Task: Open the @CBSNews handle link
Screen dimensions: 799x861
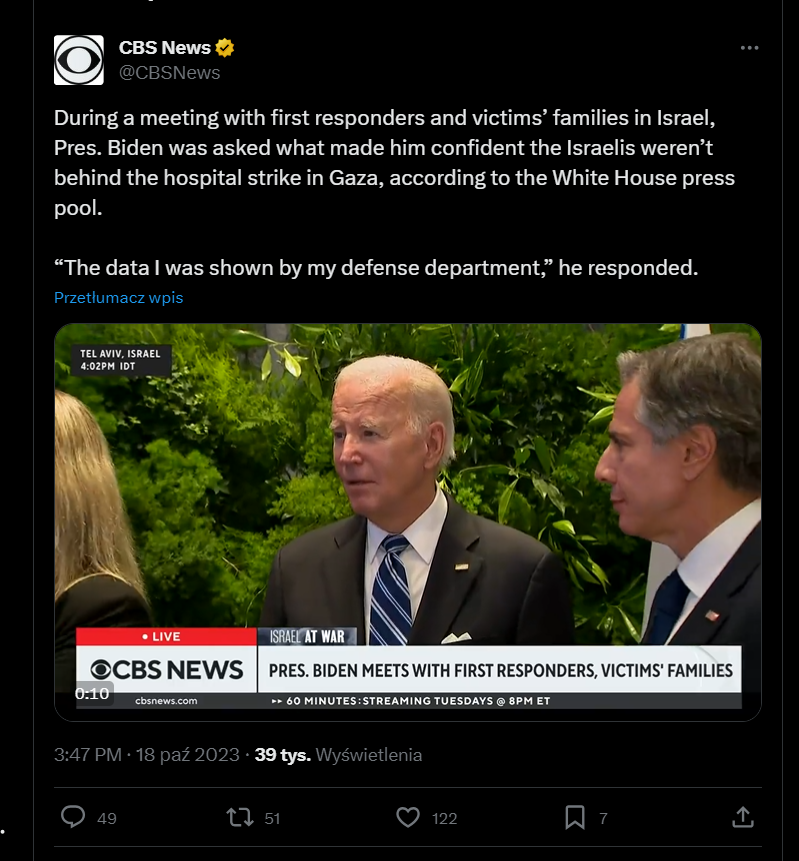Action: 169,72
